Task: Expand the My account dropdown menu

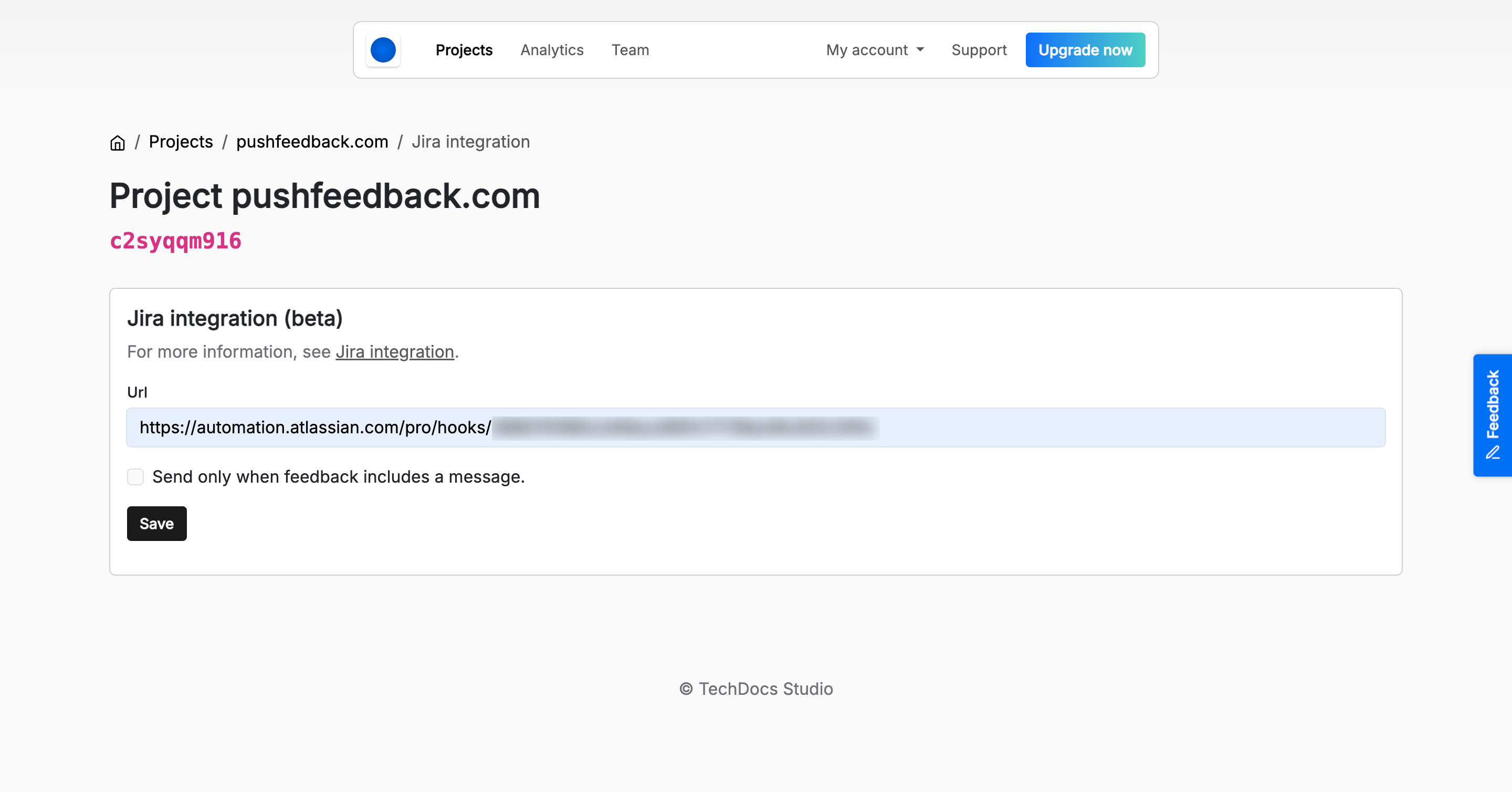Action: (x=875, y=50)
